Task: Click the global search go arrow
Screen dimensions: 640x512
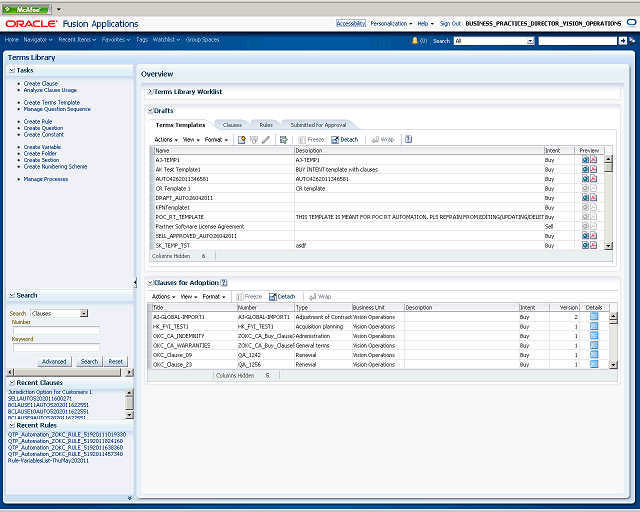Action: click(622, 40)
